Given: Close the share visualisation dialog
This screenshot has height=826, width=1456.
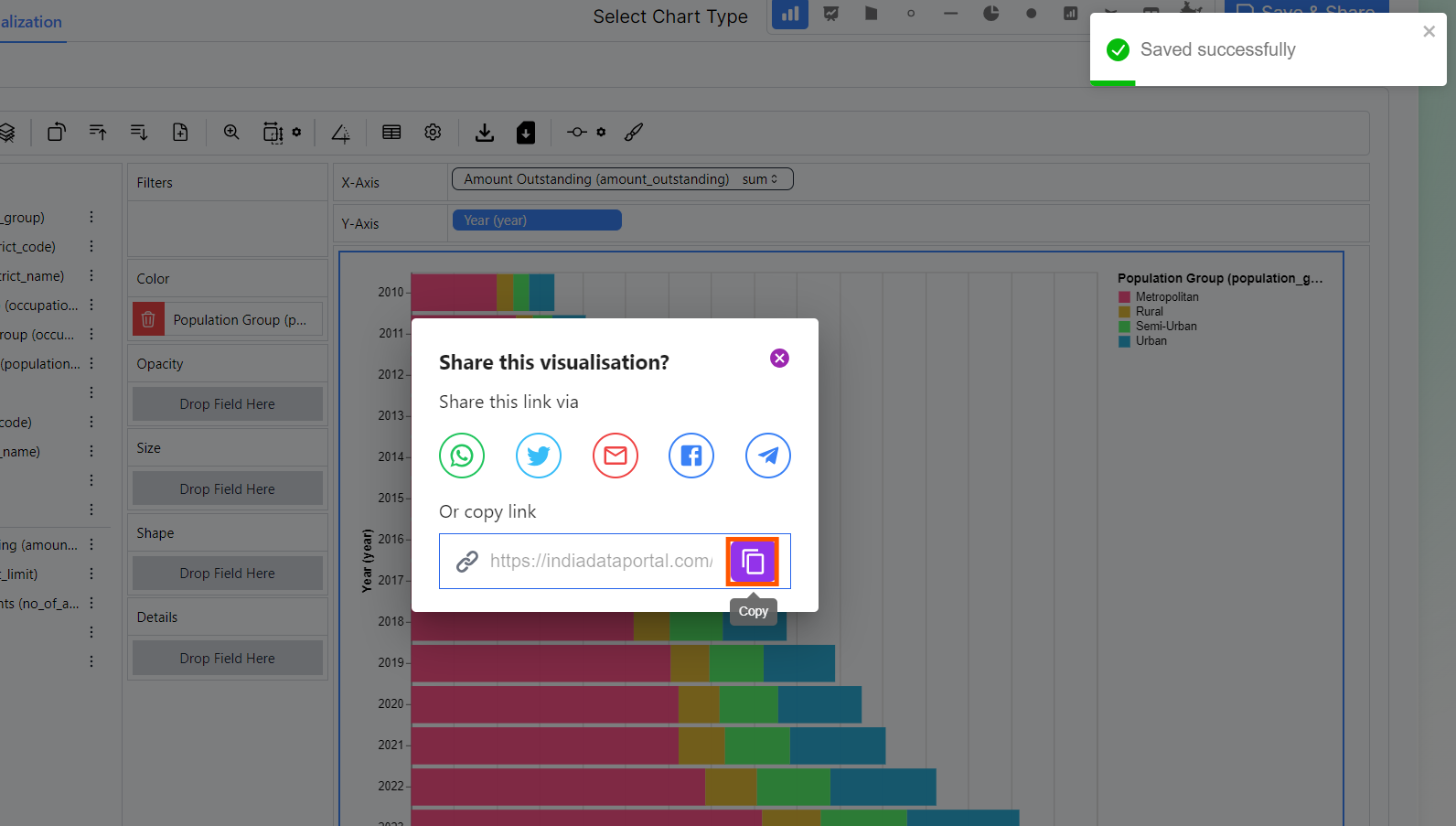Looking at the screenshot, I should tap(779, 359).
